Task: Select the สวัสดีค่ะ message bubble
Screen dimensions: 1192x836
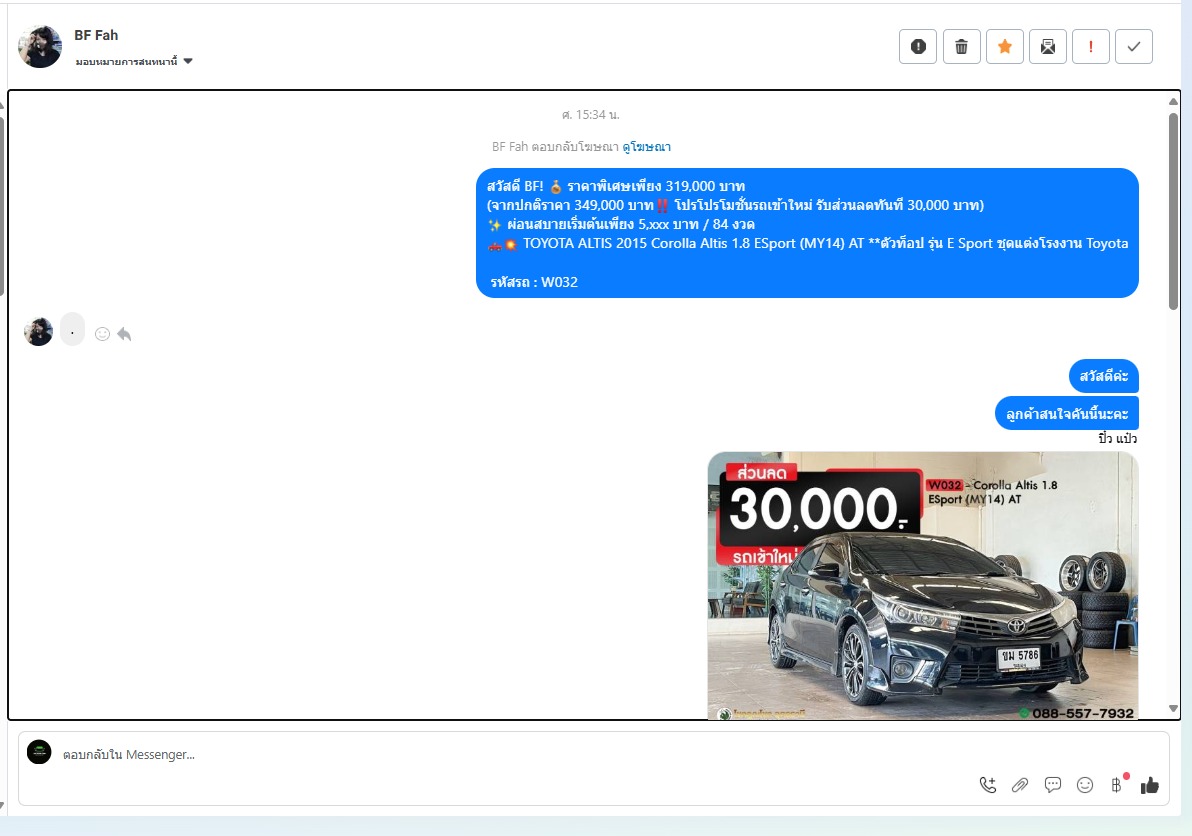Action: (x=1104, y=376)
